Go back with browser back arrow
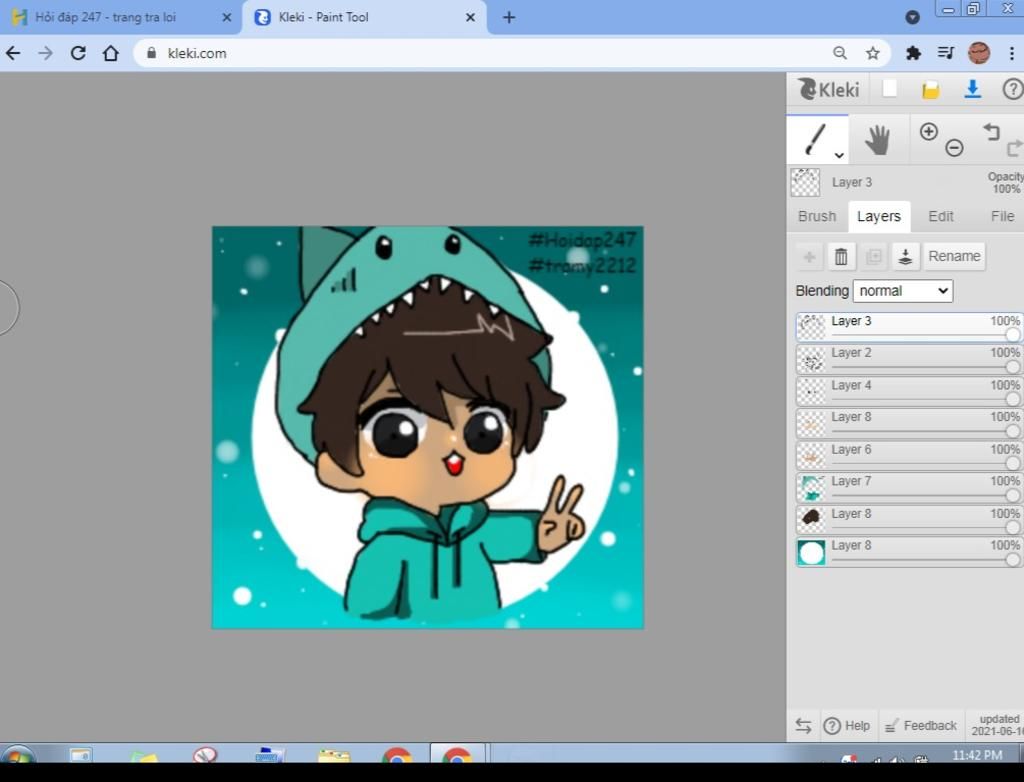This screenshot has height=782, width=1024. pyautogui.click(x=13, y=53)
